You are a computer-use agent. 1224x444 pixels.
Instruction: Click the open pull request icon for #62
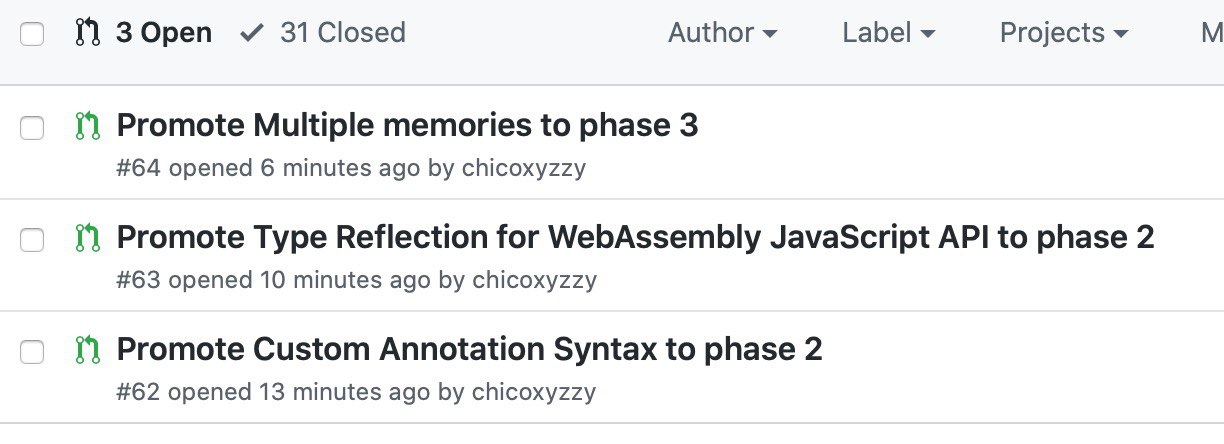coord(88,351)
